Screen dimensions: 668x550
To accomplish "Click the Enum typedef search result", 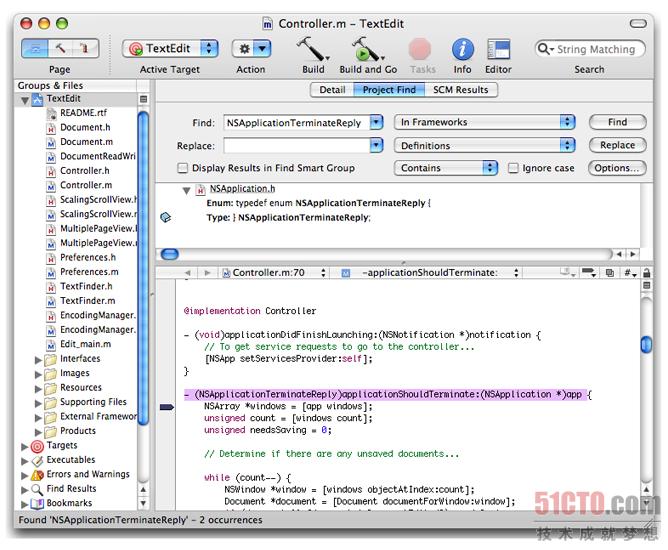I will (x=318, y=203).
